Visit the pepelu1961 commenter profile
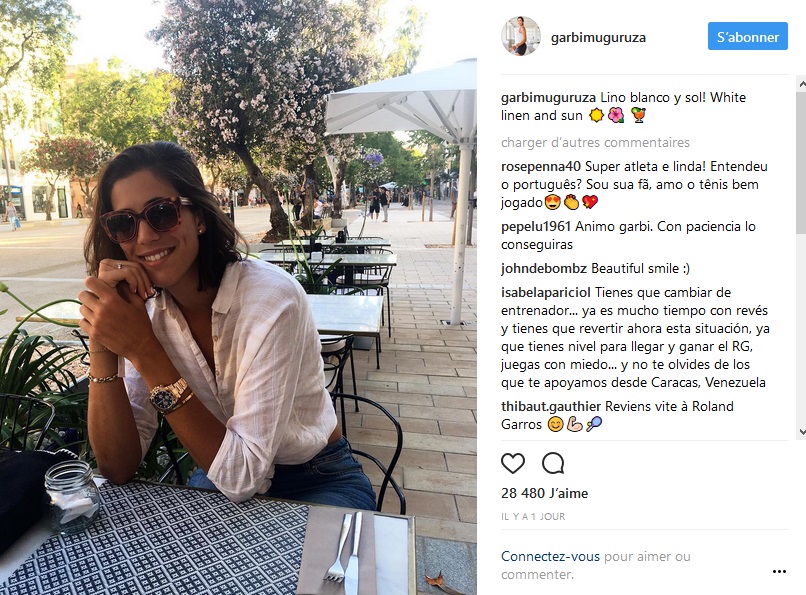 pyautogui.click(x=536, y=227)
